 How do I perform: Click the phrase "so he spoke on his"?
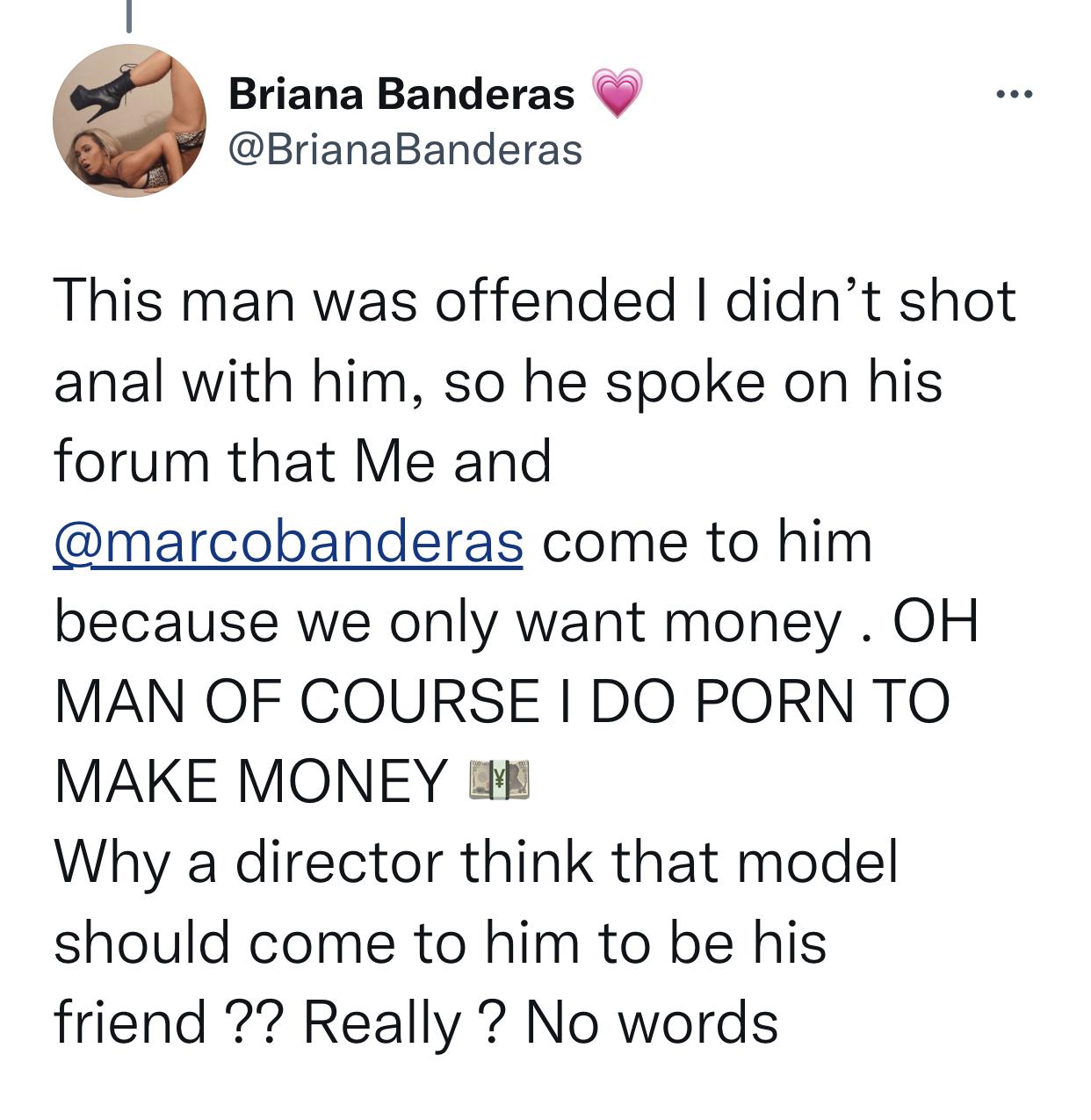pos(692,381)
